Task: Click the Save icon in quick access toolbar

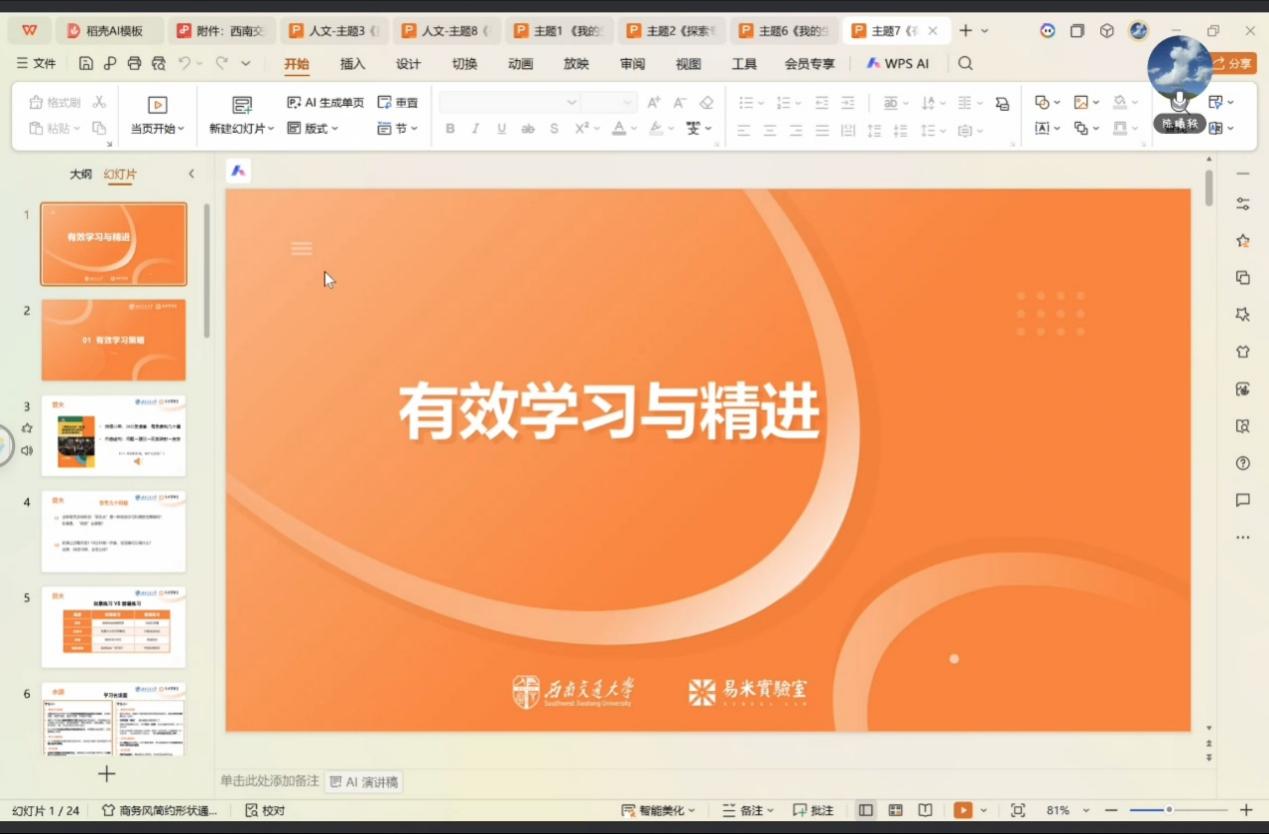Action: click(x=86, y=63)
